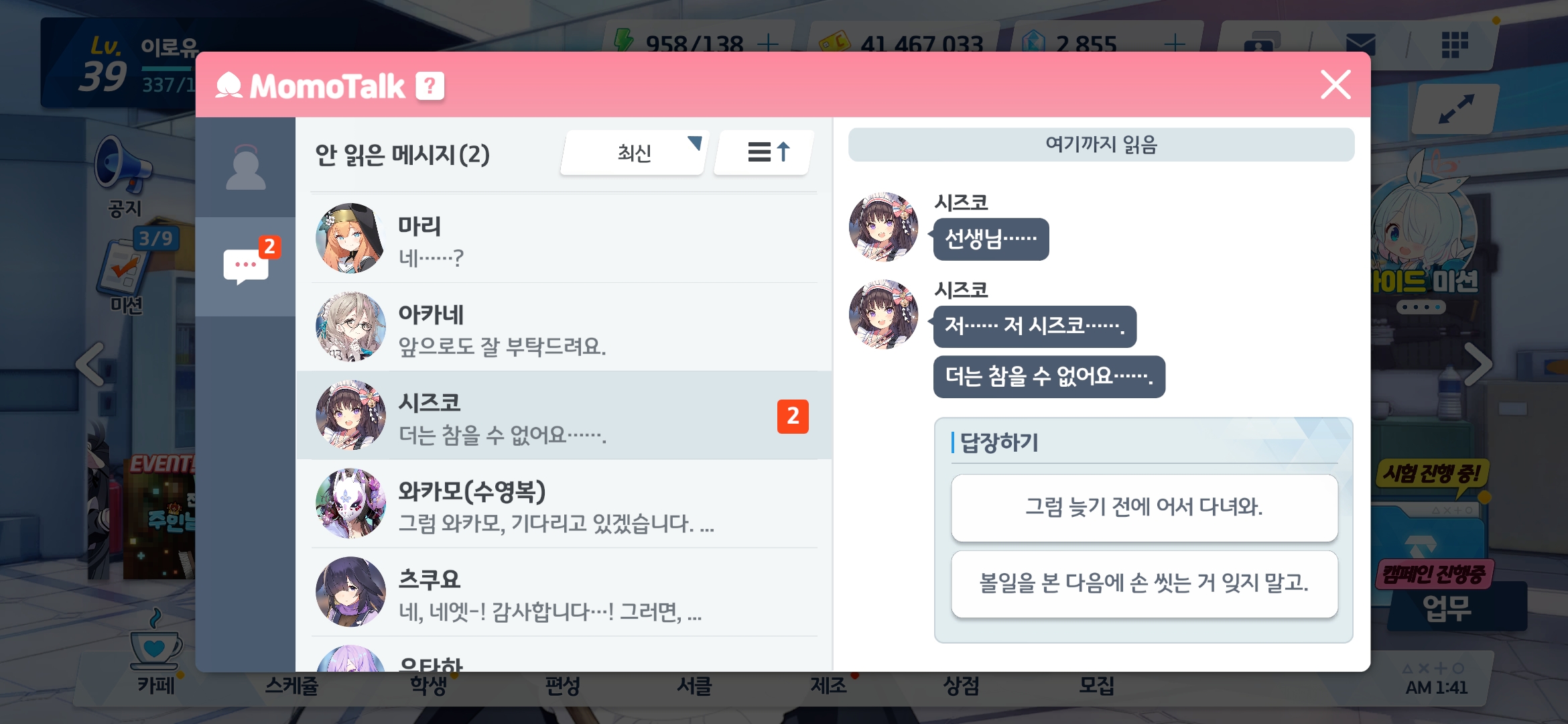The height and width of the screenshot is (724, 1568).
Task: Close the MomoTalk window
Action: pyautogui.click(x=1335, y=85)
